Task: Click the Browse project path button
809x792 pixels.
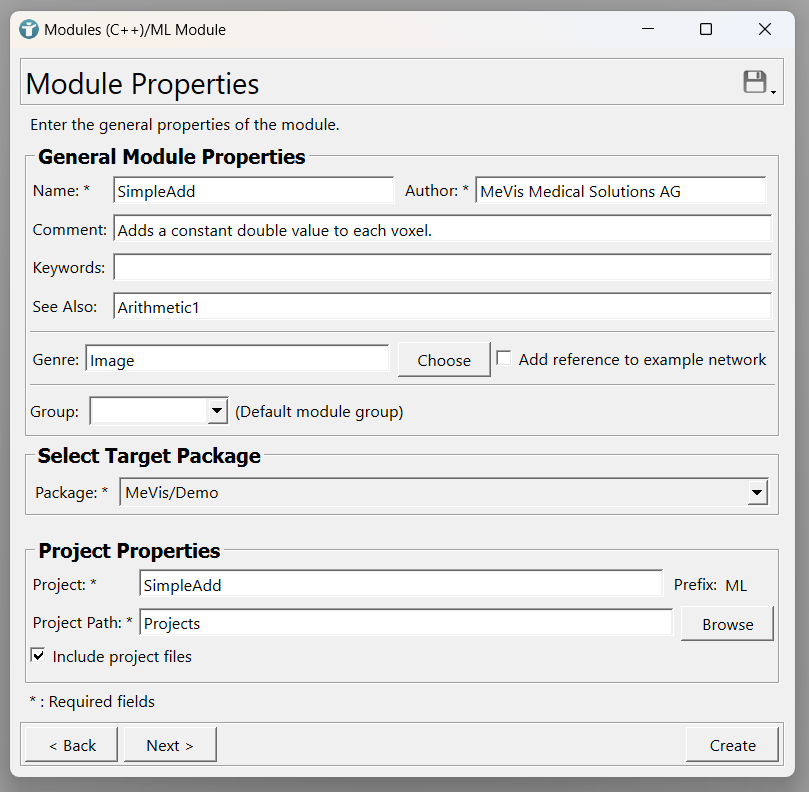Action: [727, 623]
